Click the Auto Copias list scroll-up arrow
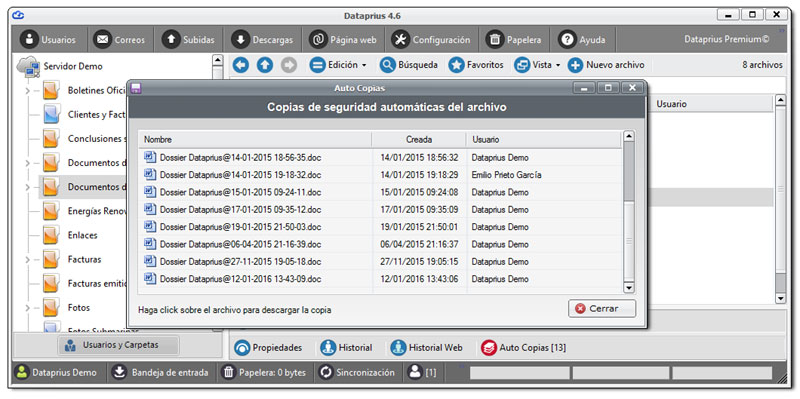Screen dimensions: 800x399 tap(629, 136)
